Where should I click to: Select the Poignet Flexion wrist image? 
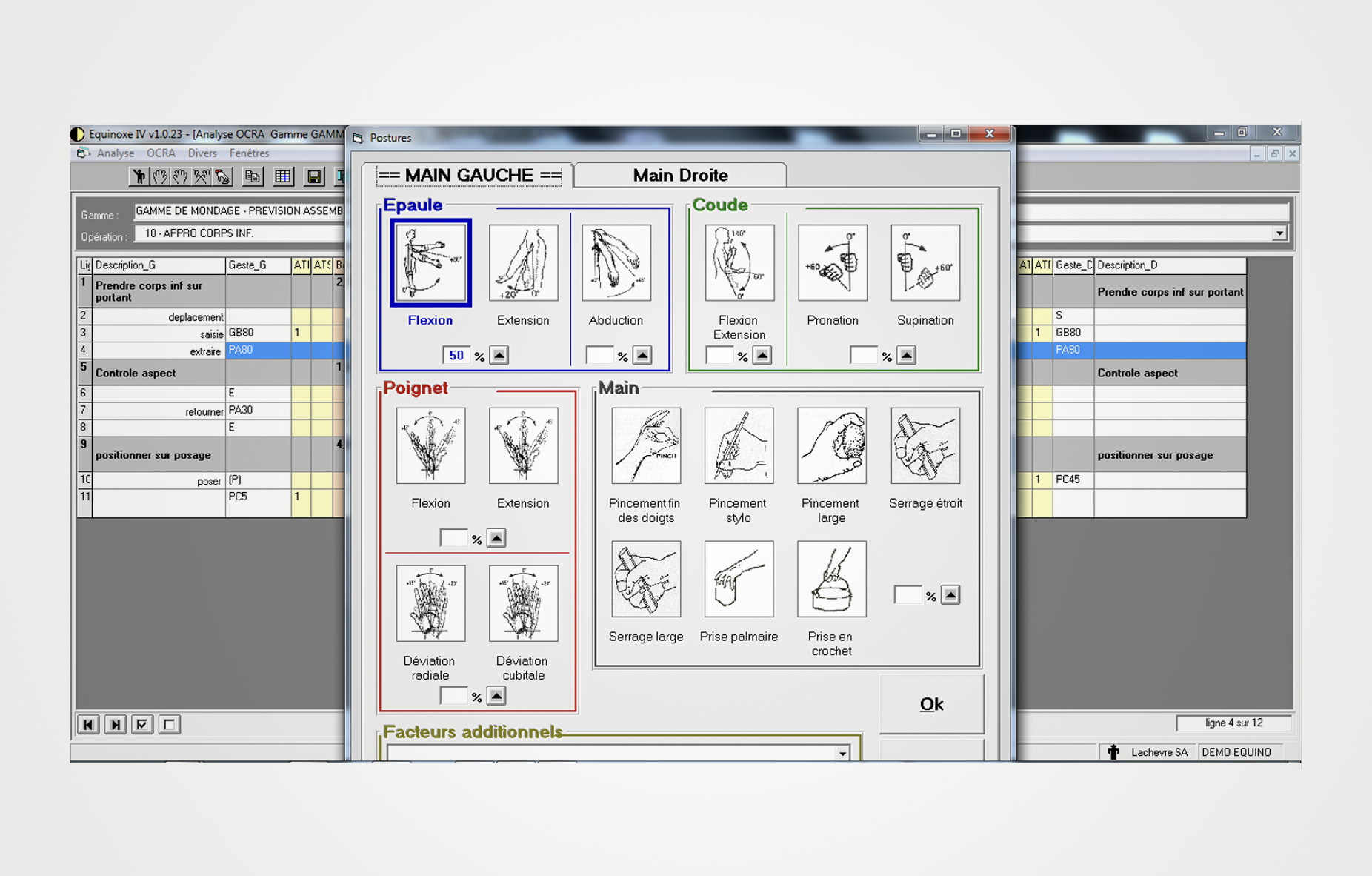click(430, 445)
